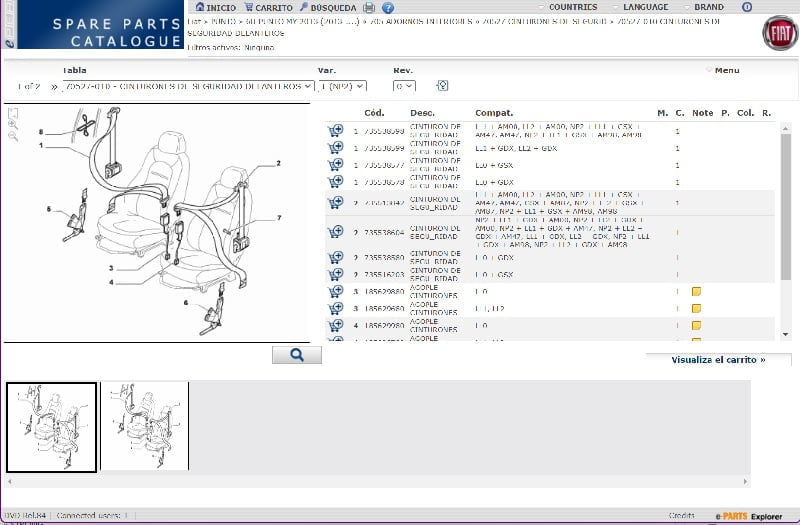The height and width of the screenshot is (525, 800).
Task: Open the COUNTRIES menu
Action: (572, 7)
